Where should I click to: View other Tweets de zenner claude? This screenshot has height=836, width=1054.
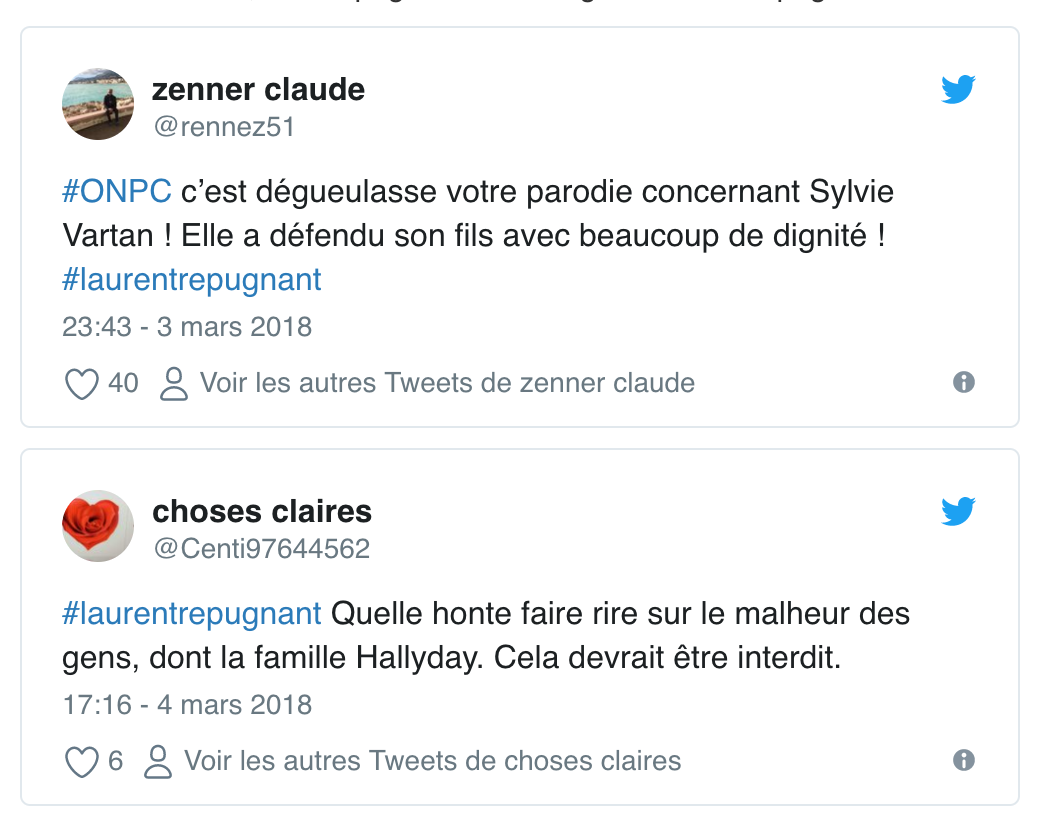447,383
